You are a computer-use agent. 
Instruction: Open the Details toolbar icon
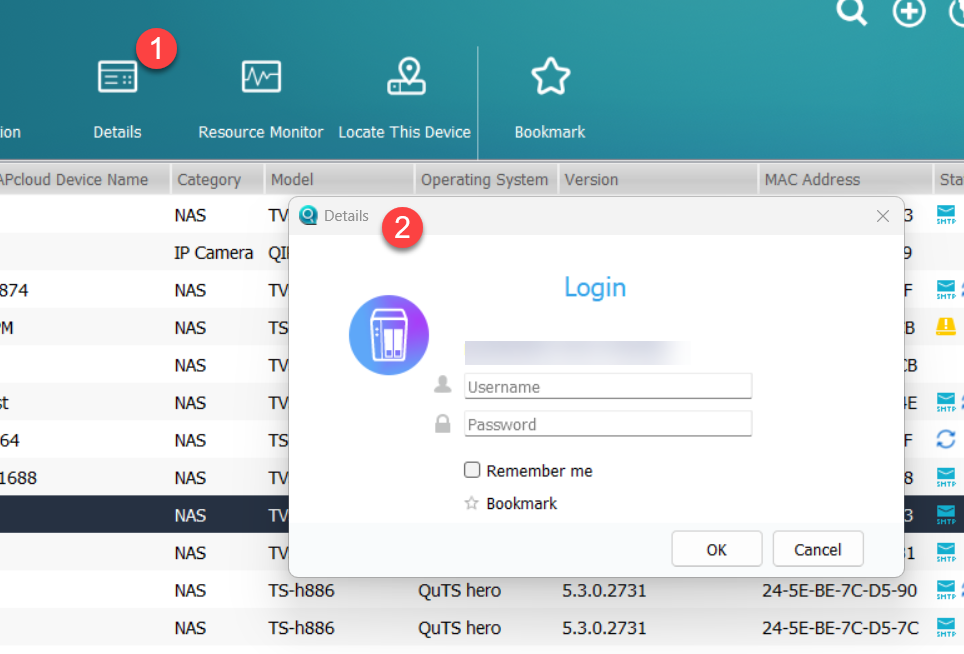pos(117,78)
